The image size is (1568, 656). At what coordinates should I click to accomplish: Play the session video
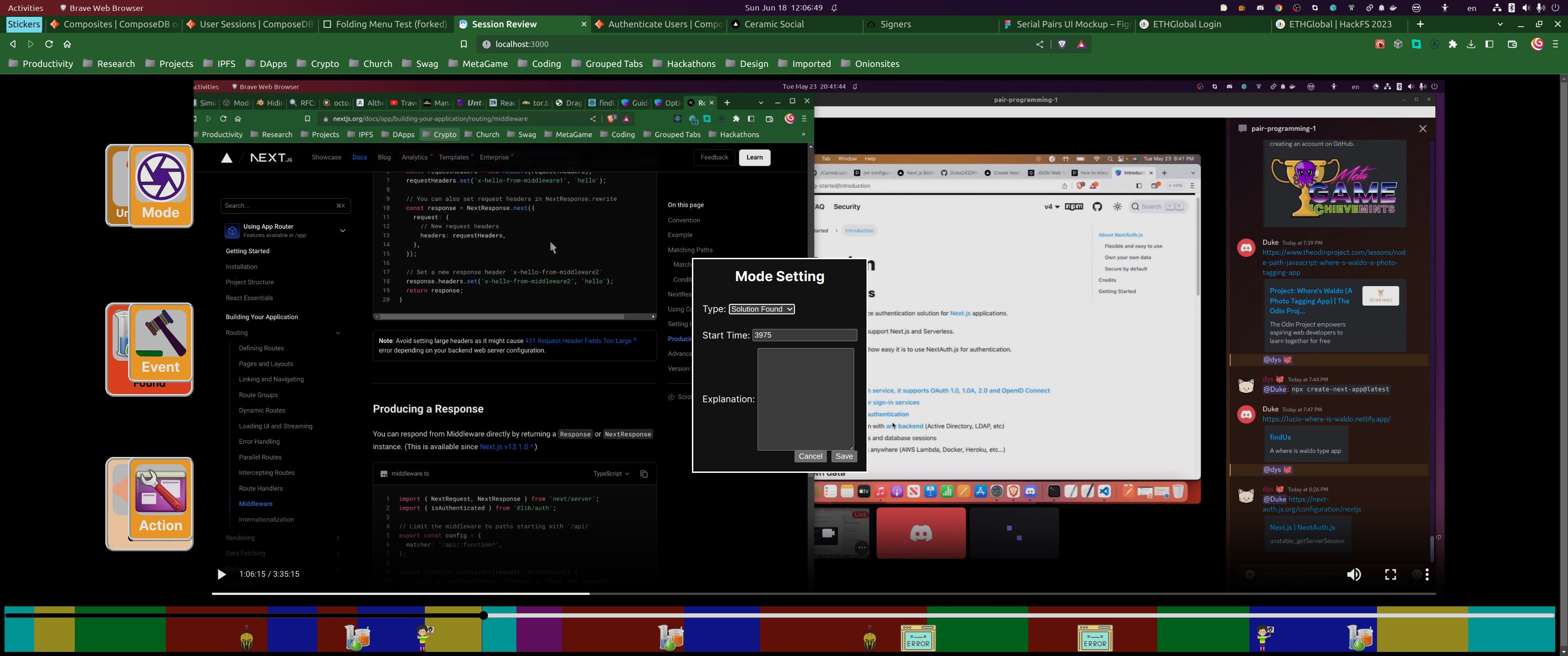(222, 574)
